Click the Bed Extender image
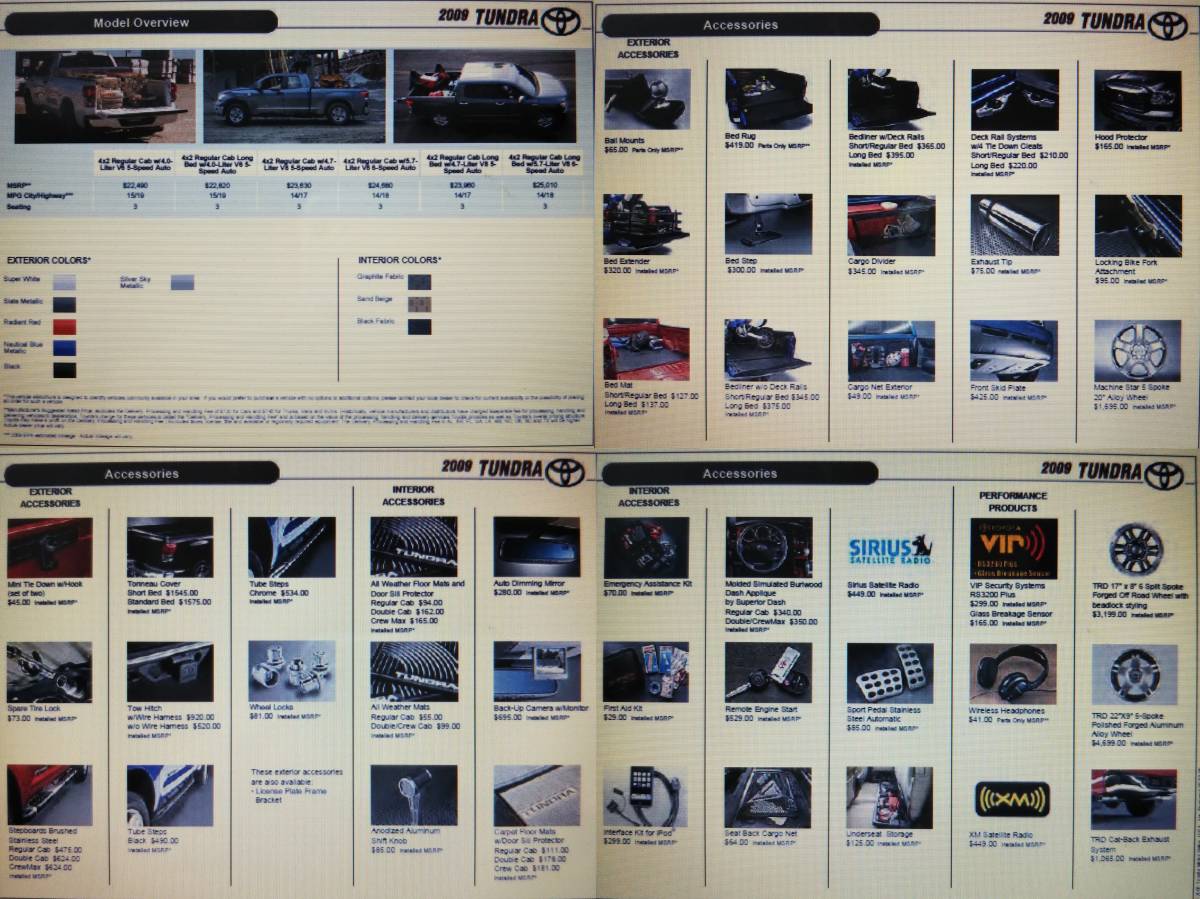 [647, 224]
